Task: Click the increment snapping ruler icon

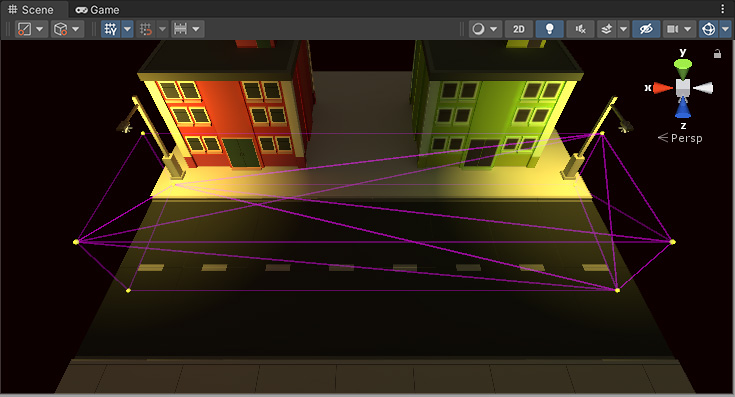Action: (x=180, y=29)
